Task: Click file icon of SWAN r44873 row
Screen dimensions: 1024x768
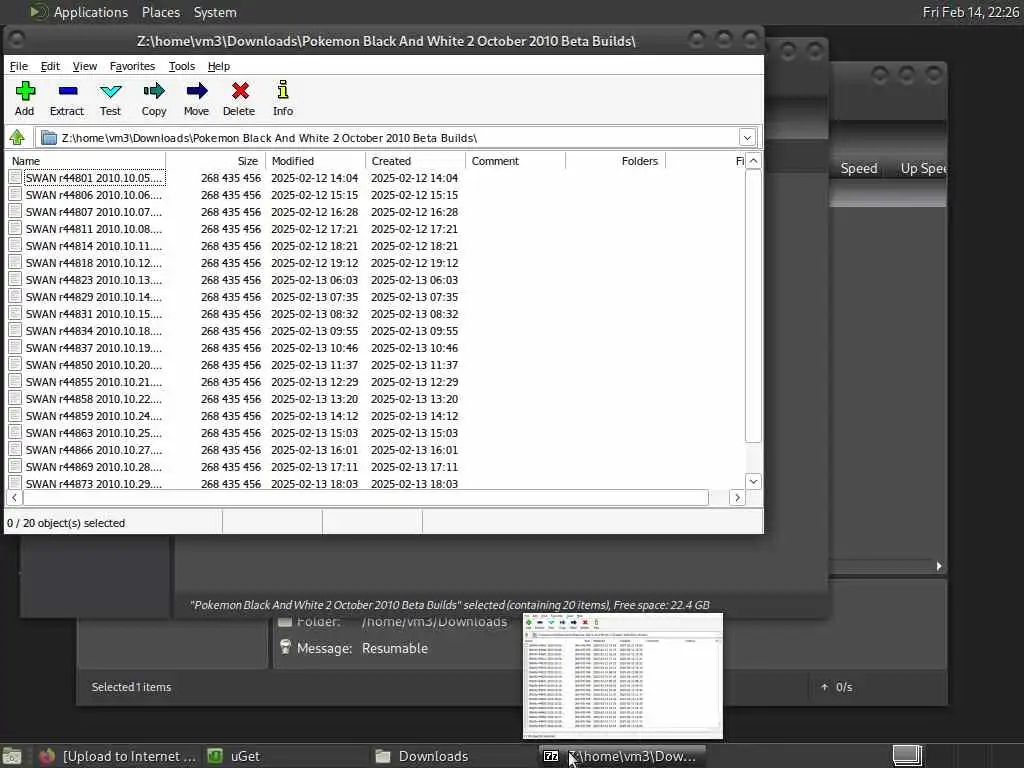Action: [x=16, y=483]
